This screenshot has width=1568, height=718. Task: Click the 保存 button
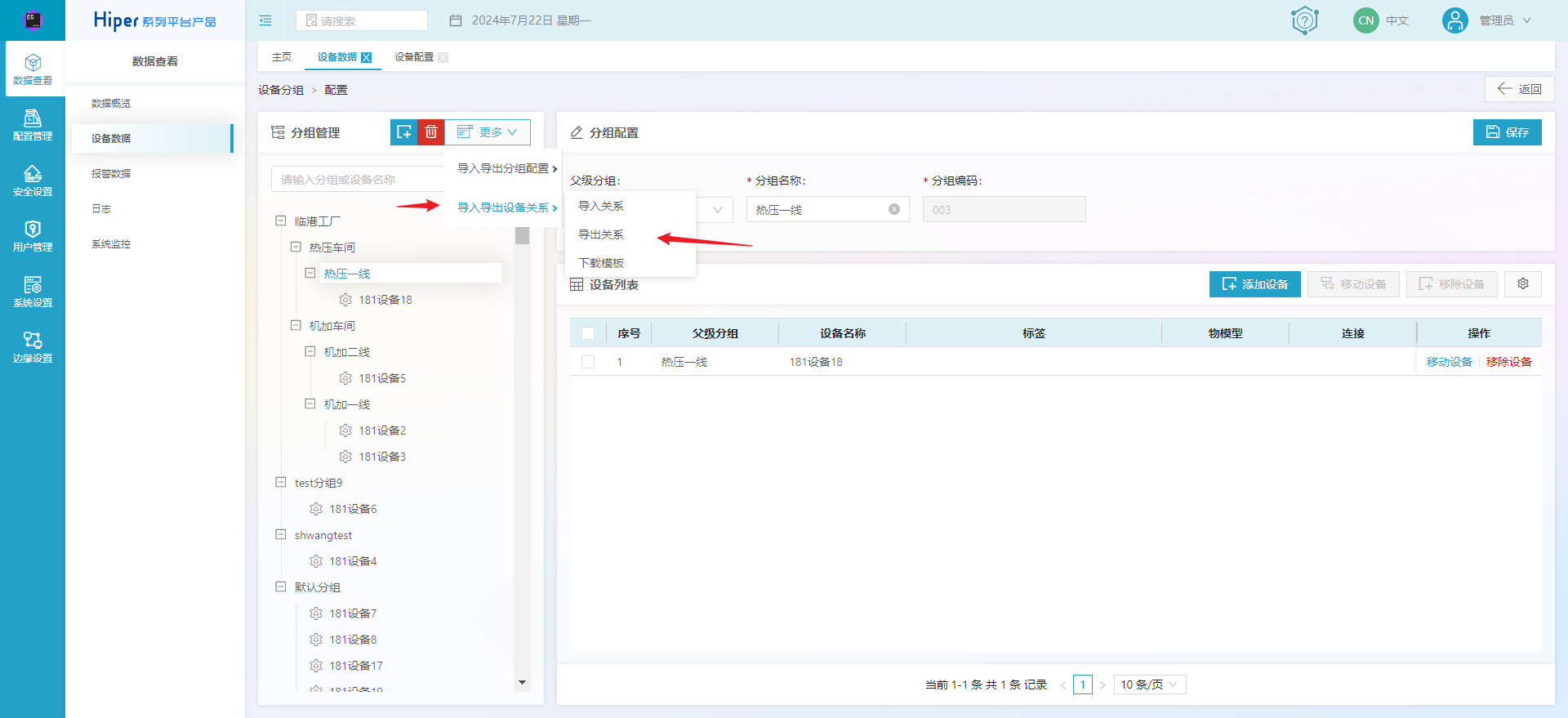(1508, 132)
